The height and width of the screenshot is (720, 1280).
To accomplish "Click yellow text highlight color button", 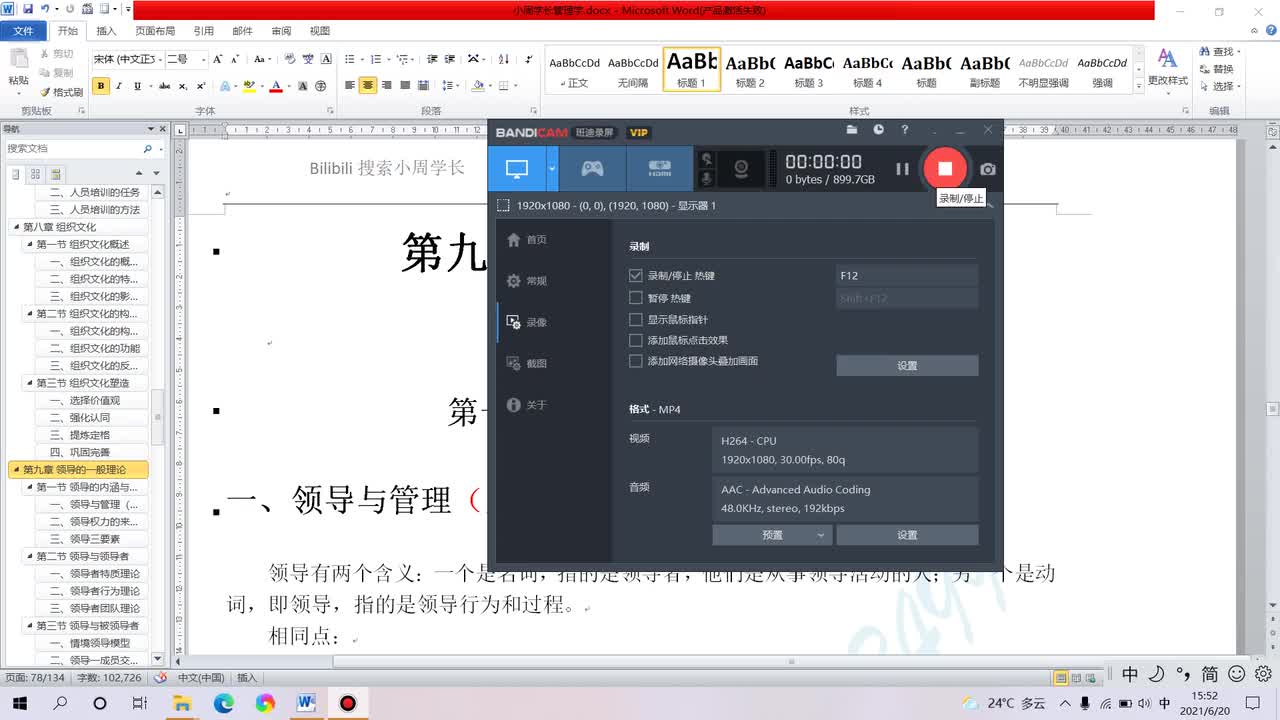I will [249, 86].
